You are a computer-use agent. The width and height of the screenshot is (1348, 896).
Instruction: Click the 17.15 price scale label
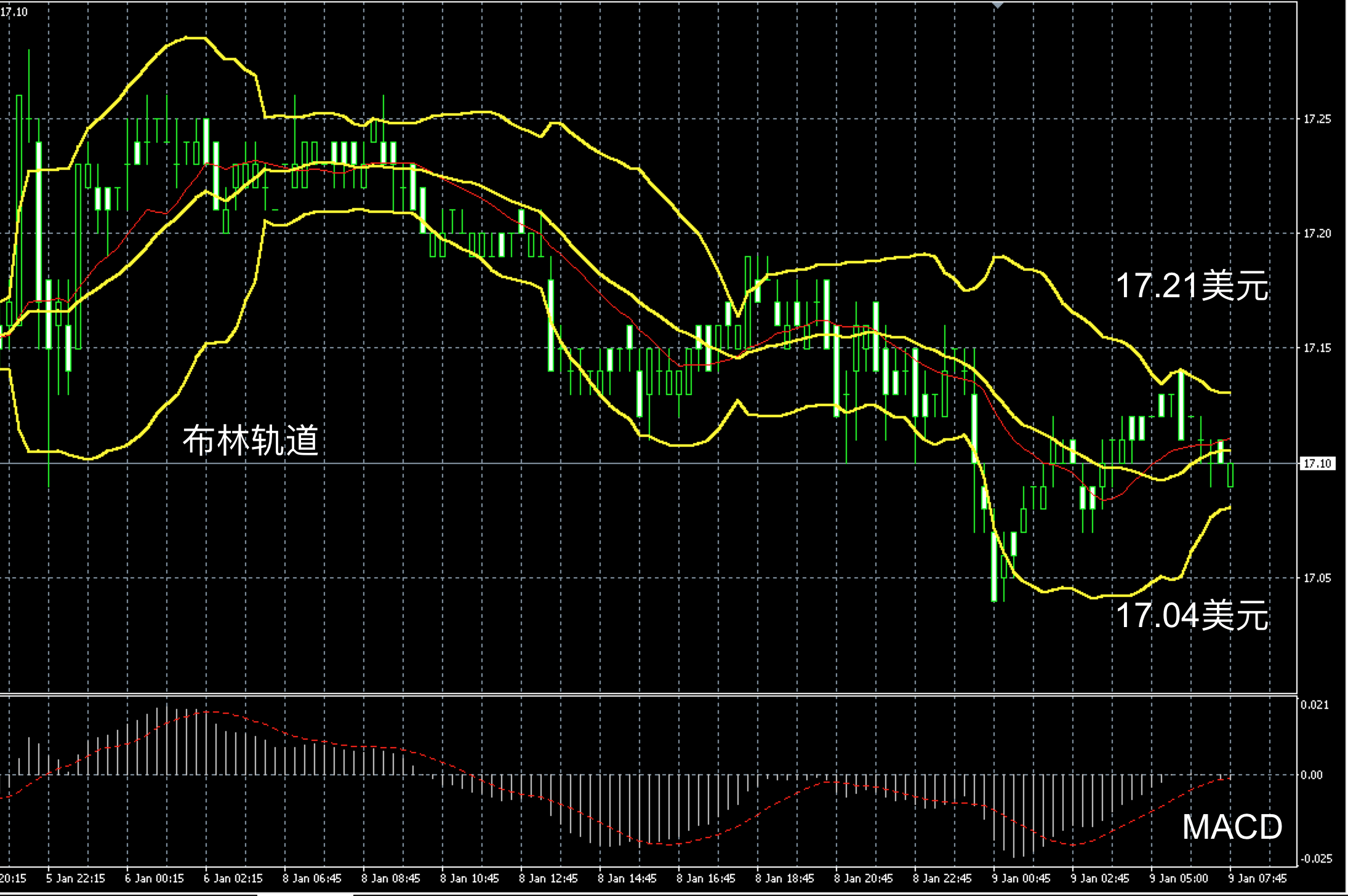pyautogui.click(x=1317, y=348)
